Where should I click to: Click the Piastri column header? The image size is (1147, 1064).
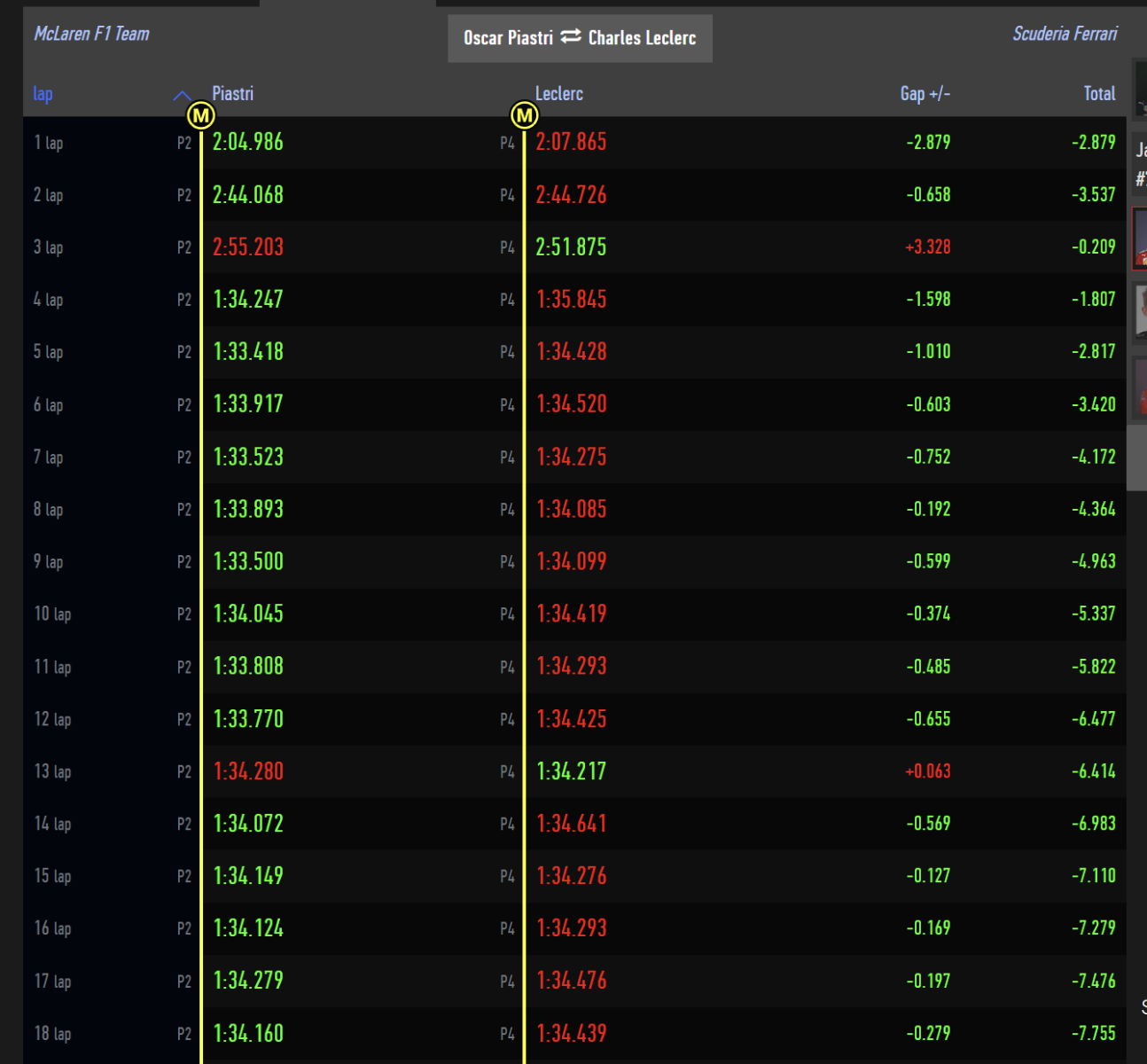point(232,94)
